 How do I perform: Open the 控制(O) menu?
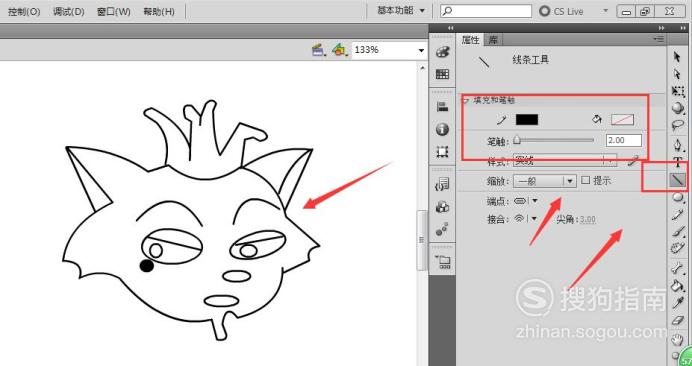[24, 12]
